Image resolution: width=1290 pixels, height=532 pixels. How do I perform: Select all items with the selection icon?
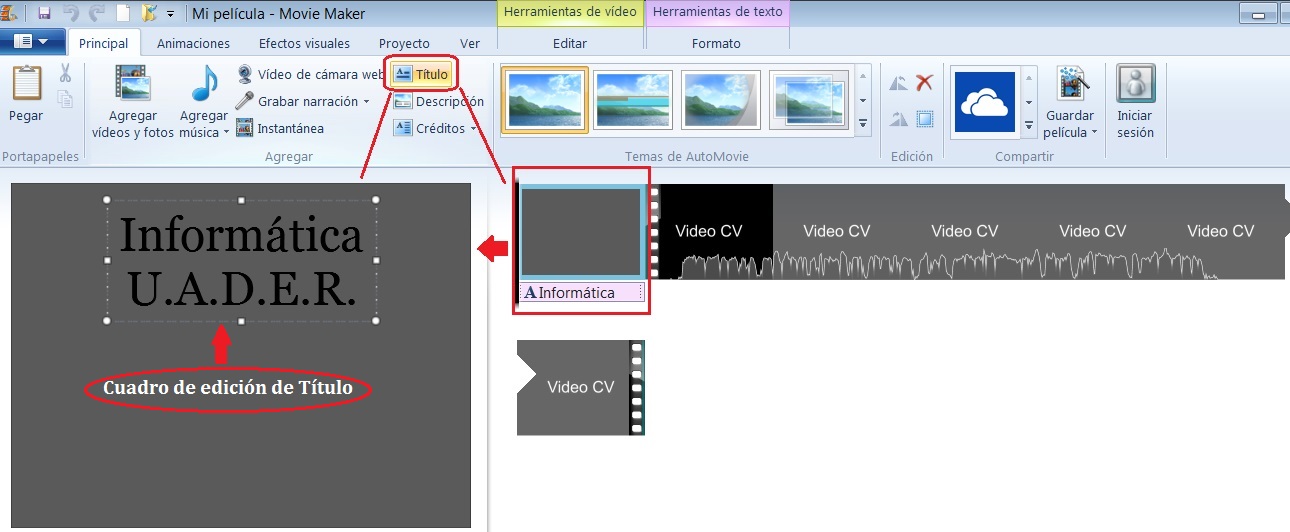click(x=925, y=119)
